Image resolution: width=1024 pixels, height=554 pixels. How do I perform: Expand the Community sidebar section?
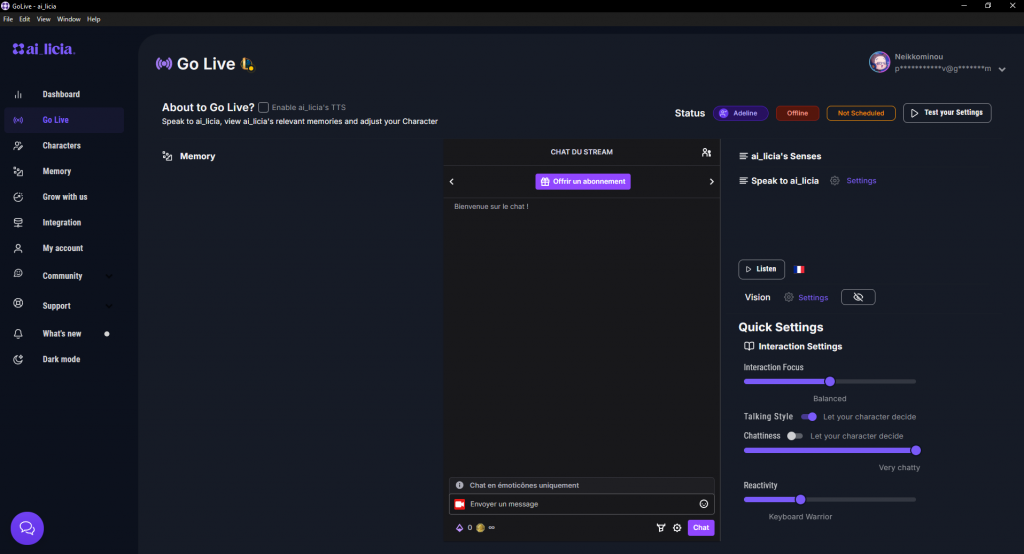[109, 276]
